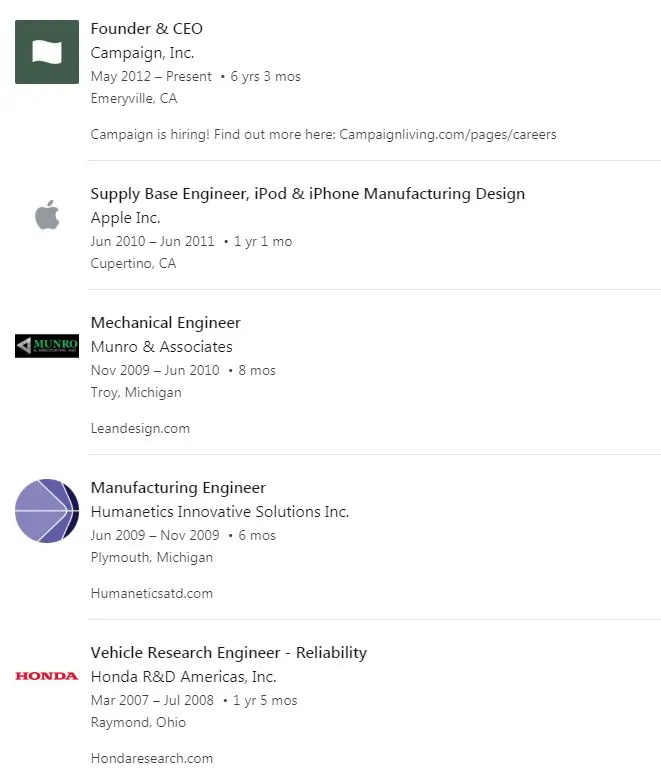The image size is (661, 774).
Task: Click the Apple Inc. company name
Action: click(x=125, y=218)
